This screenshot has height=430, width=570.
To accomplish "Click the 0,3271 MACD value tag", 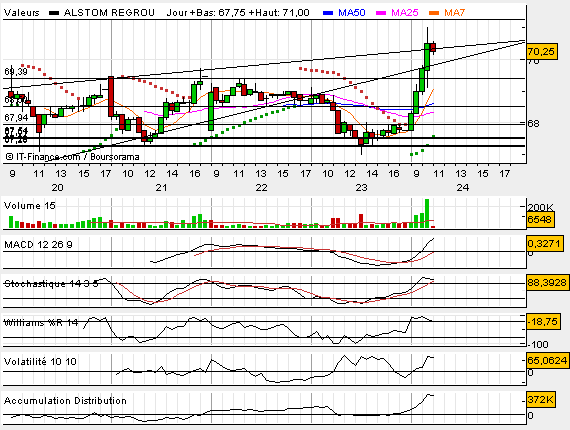I will [x=545, y=243].
